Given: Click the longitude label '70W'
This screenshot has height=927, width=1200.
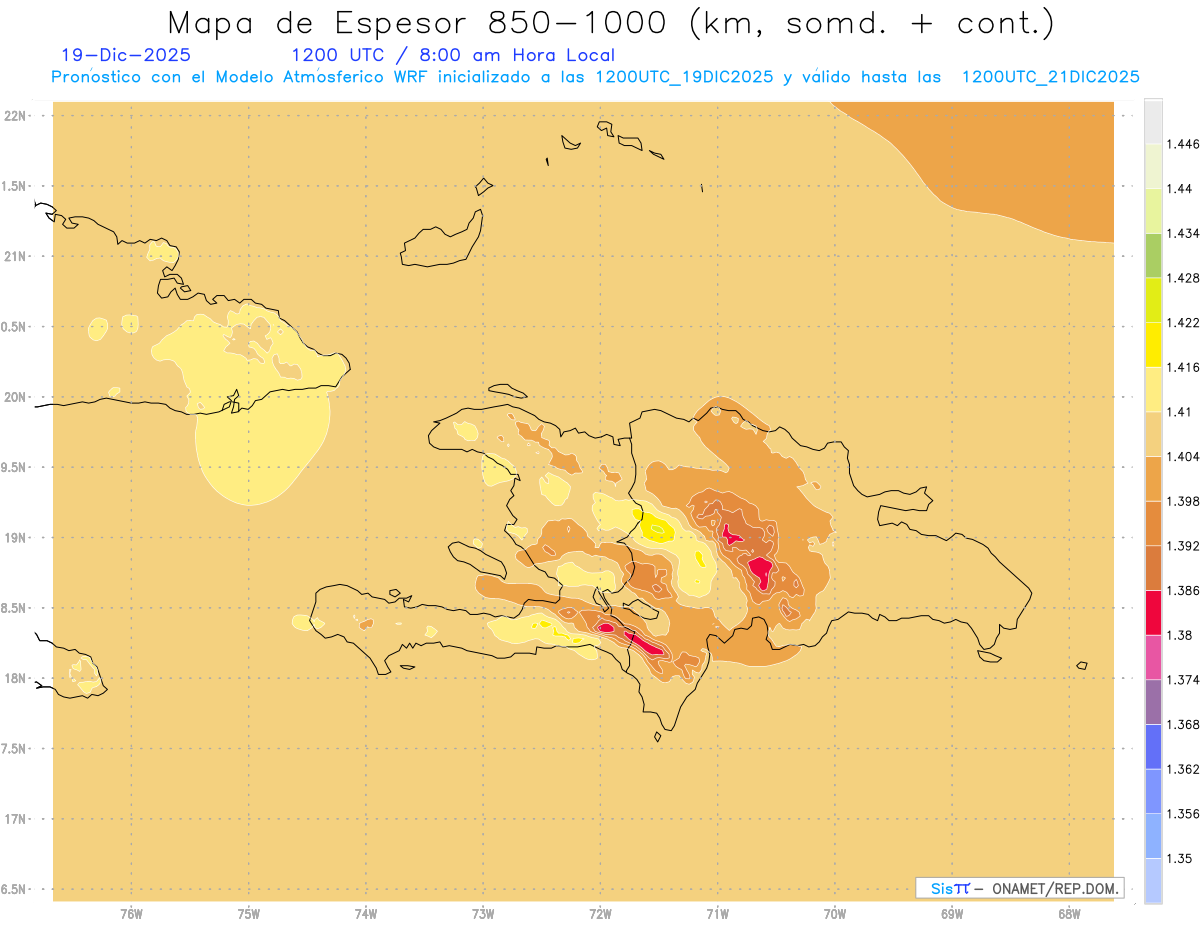Looking at the screenshot, I should tap(835, 913).
